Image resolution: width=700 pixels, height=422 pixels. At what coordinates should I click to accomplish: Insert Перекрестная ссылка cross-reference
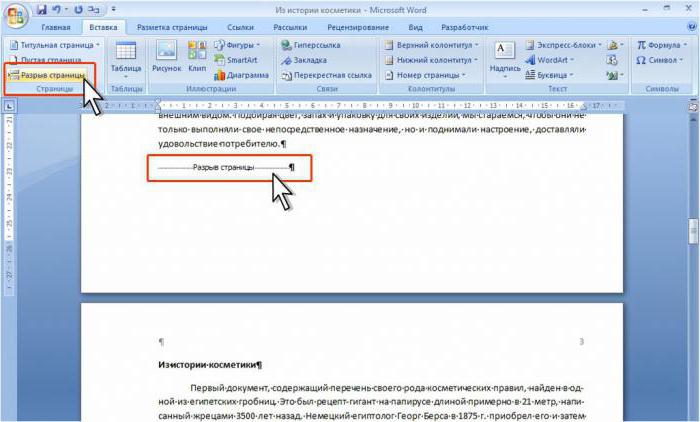[x=326, y=75]
